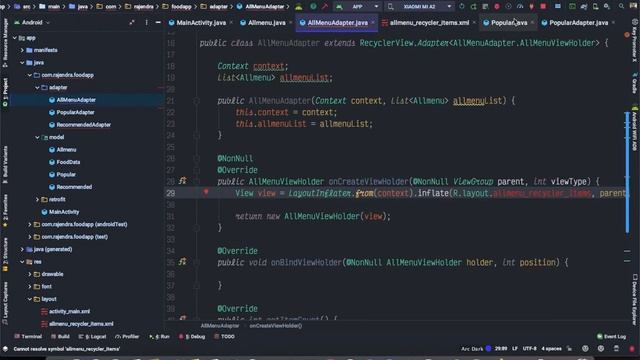Open the Android WiFi ADB panel
Screen dimensions: 640x360
(x=635, y=129)
